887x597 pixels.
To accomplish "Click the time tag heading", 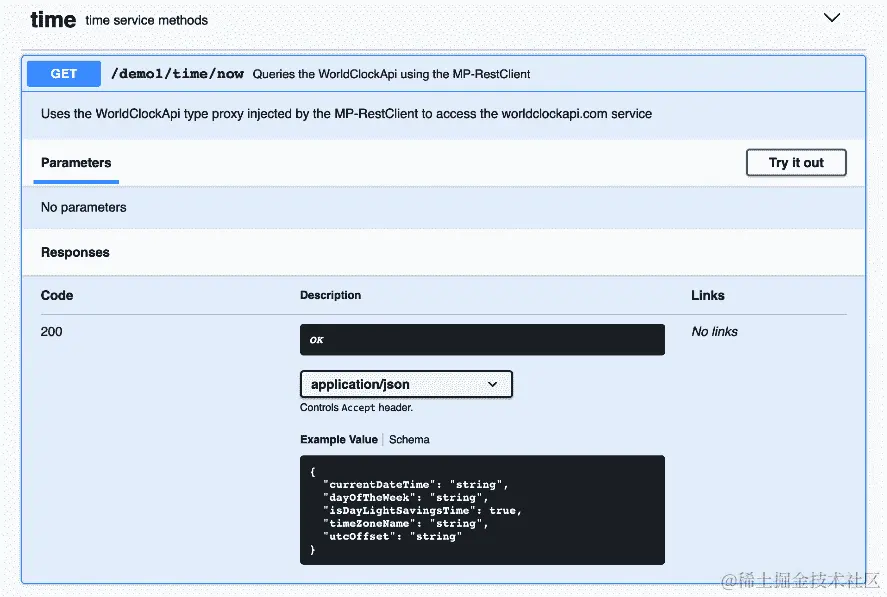I will pos(53,20).
